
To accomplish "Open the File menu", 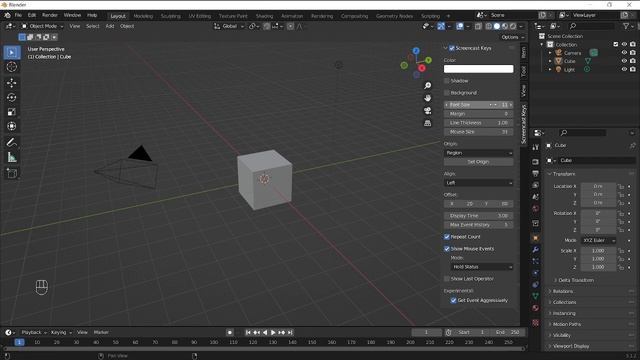I will [18, 15].
